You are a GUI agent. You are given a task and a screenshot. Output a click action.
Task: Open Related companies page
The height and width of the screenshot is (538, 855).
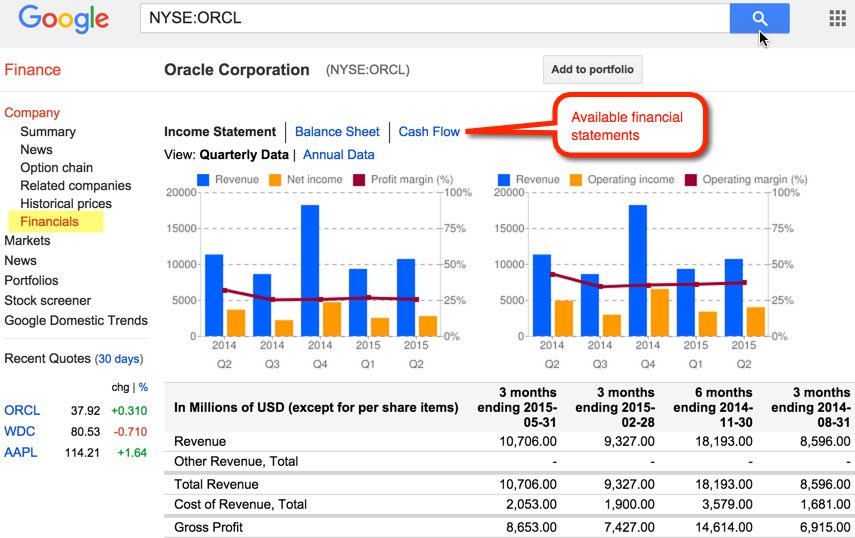76,186
